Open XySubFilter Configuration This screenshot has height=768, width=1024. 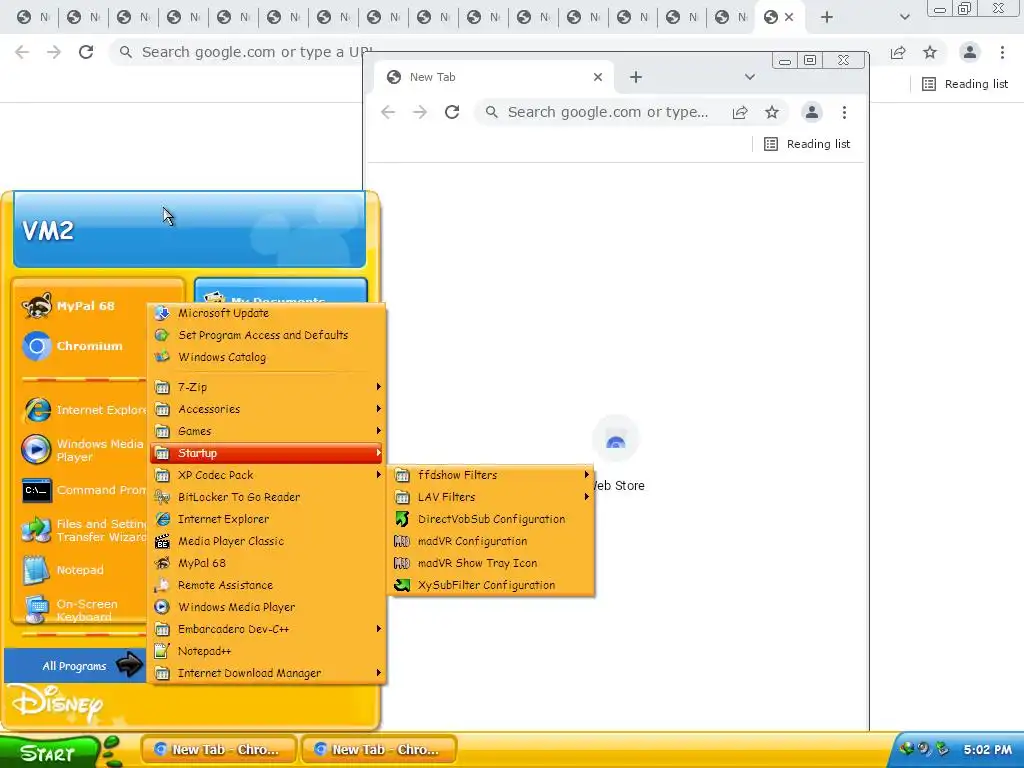[x=492, y=585]
